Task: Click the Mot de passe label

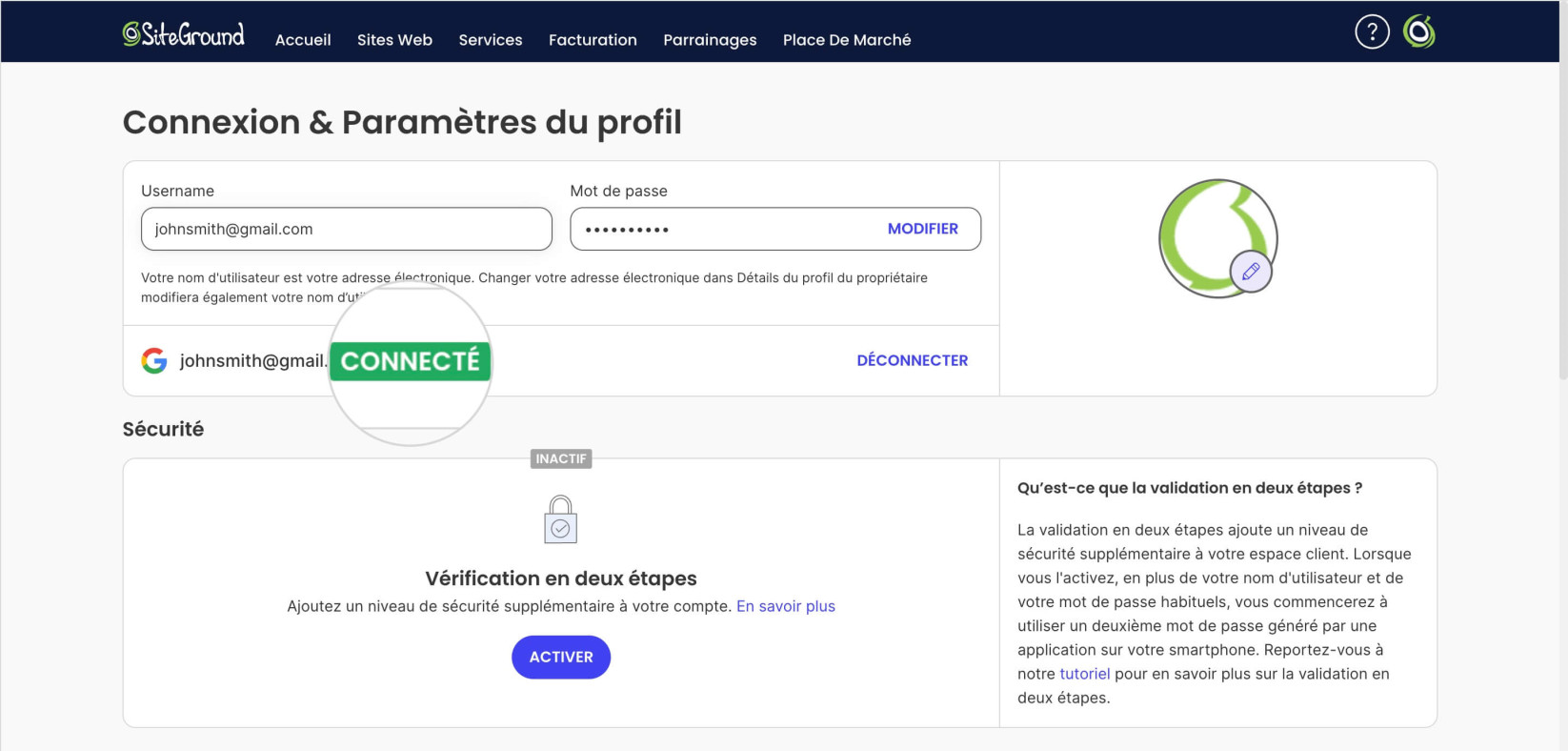Action: [x=618, y=191]
